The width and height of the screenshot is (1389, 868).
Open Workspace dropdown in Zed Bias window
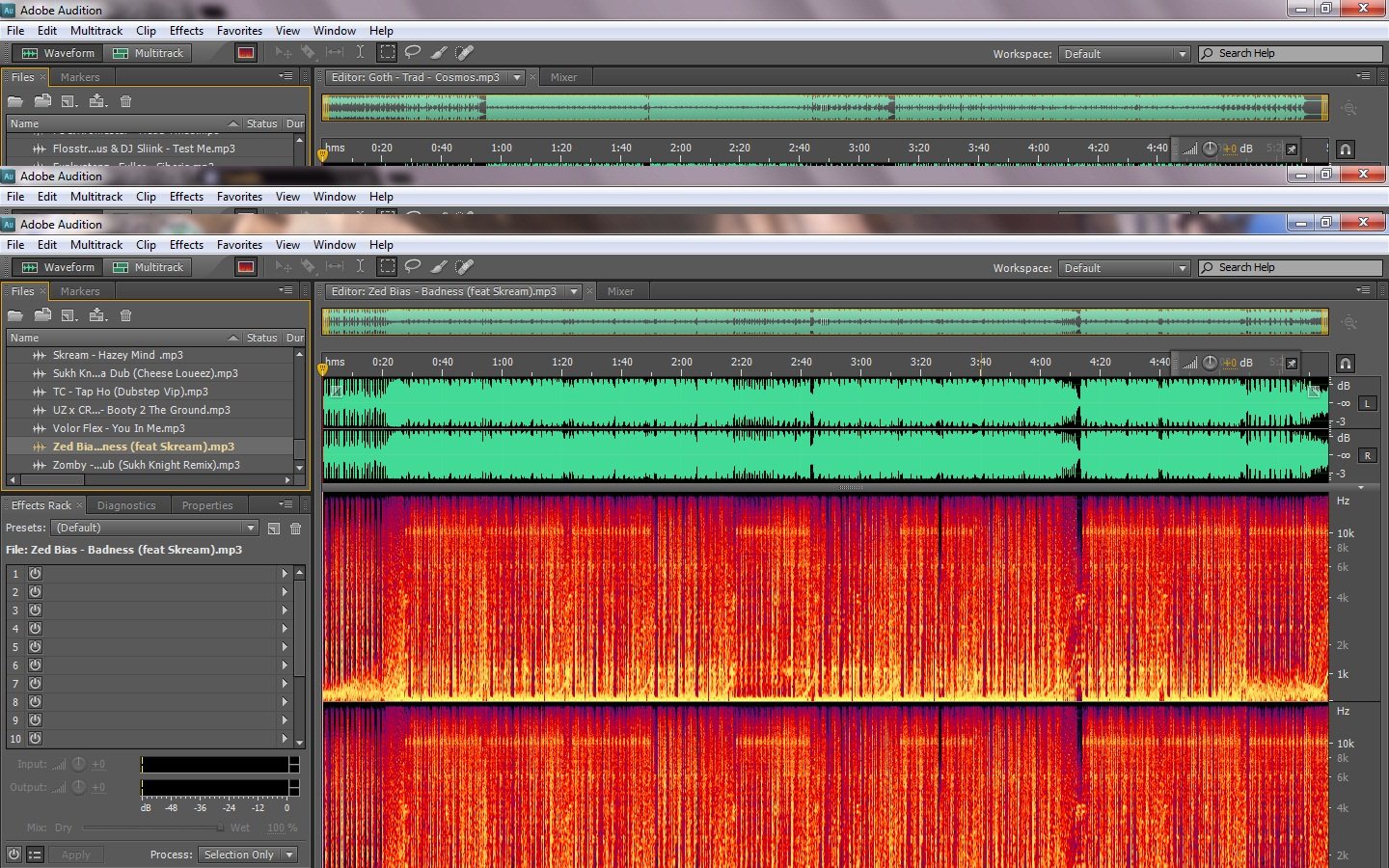point(1125,268)
